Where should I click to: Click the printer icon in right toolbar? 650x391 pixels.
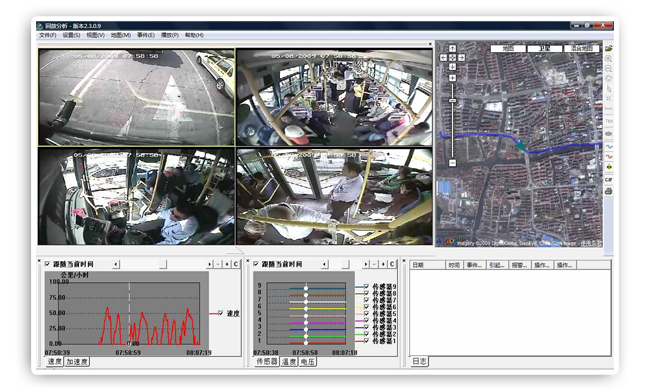608,191
